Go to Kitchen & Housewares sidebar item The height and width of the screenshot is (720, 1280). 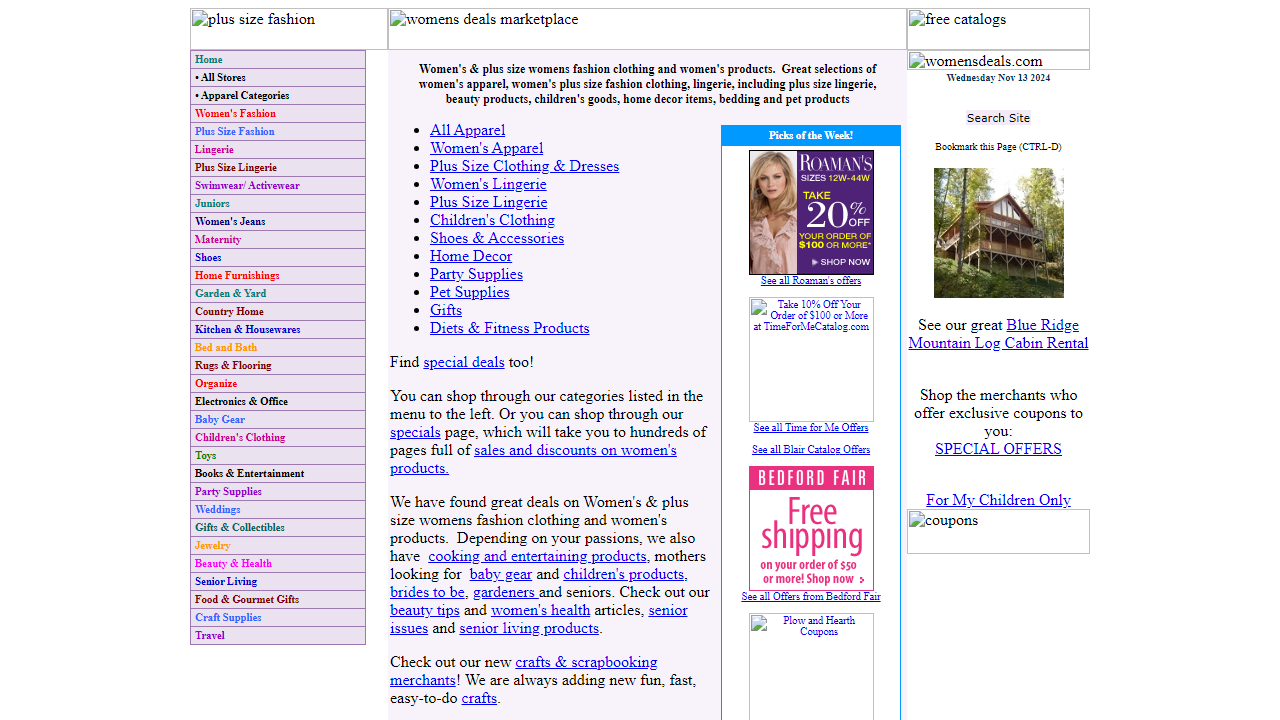click(247, 330)
